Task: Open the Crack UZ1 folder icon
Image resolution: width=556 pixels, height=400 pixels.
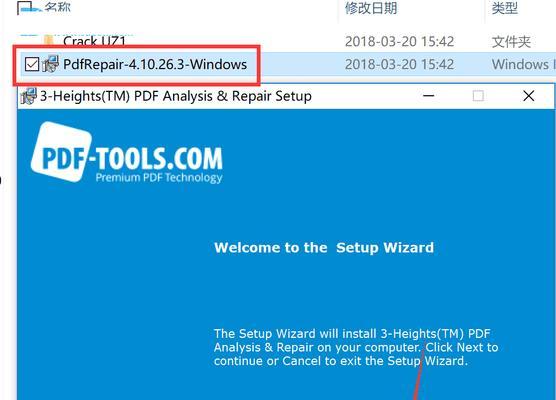Action: click(49, 41)
